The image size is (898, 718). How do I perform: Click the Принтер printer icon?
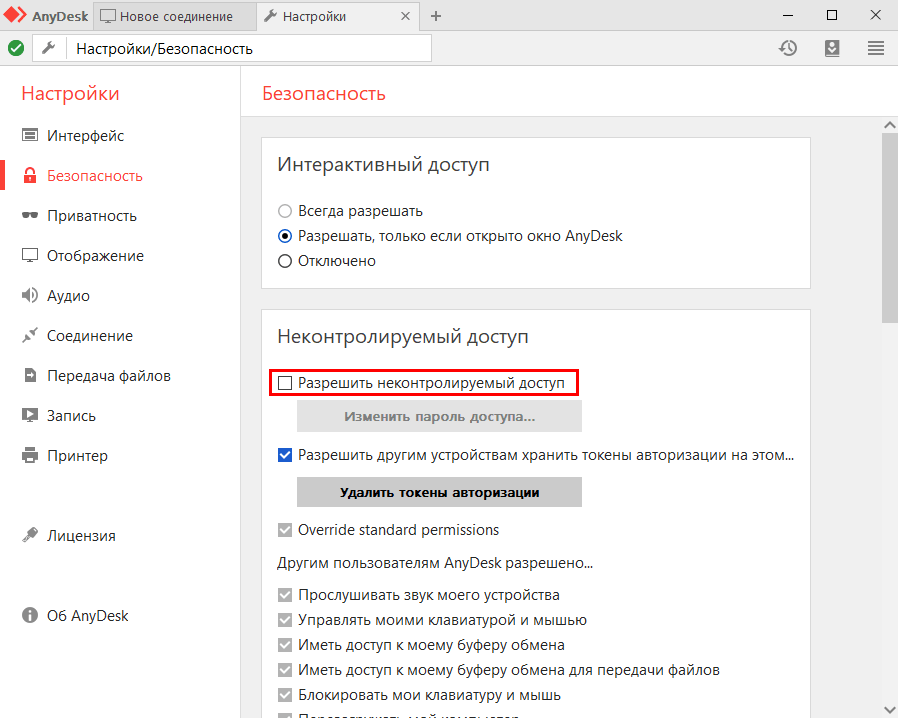click(x=30, y=455)
